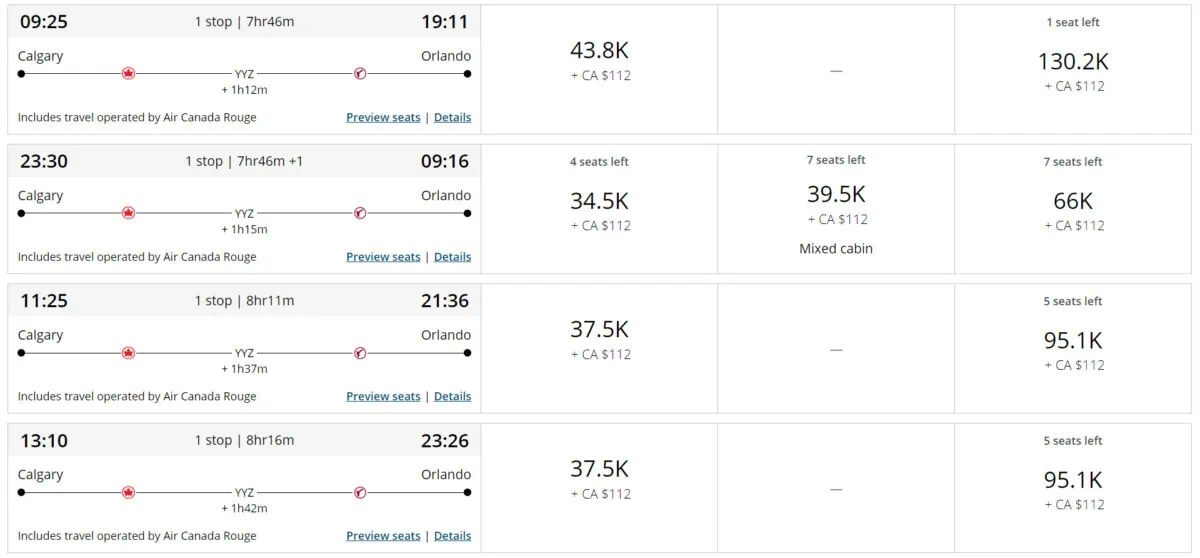Viewport: 1200px width, 558px height.
Task: Click Air Canada maple leaf icon on 23:30 flight
Action: pyautogui.click(x=128, y=213)
